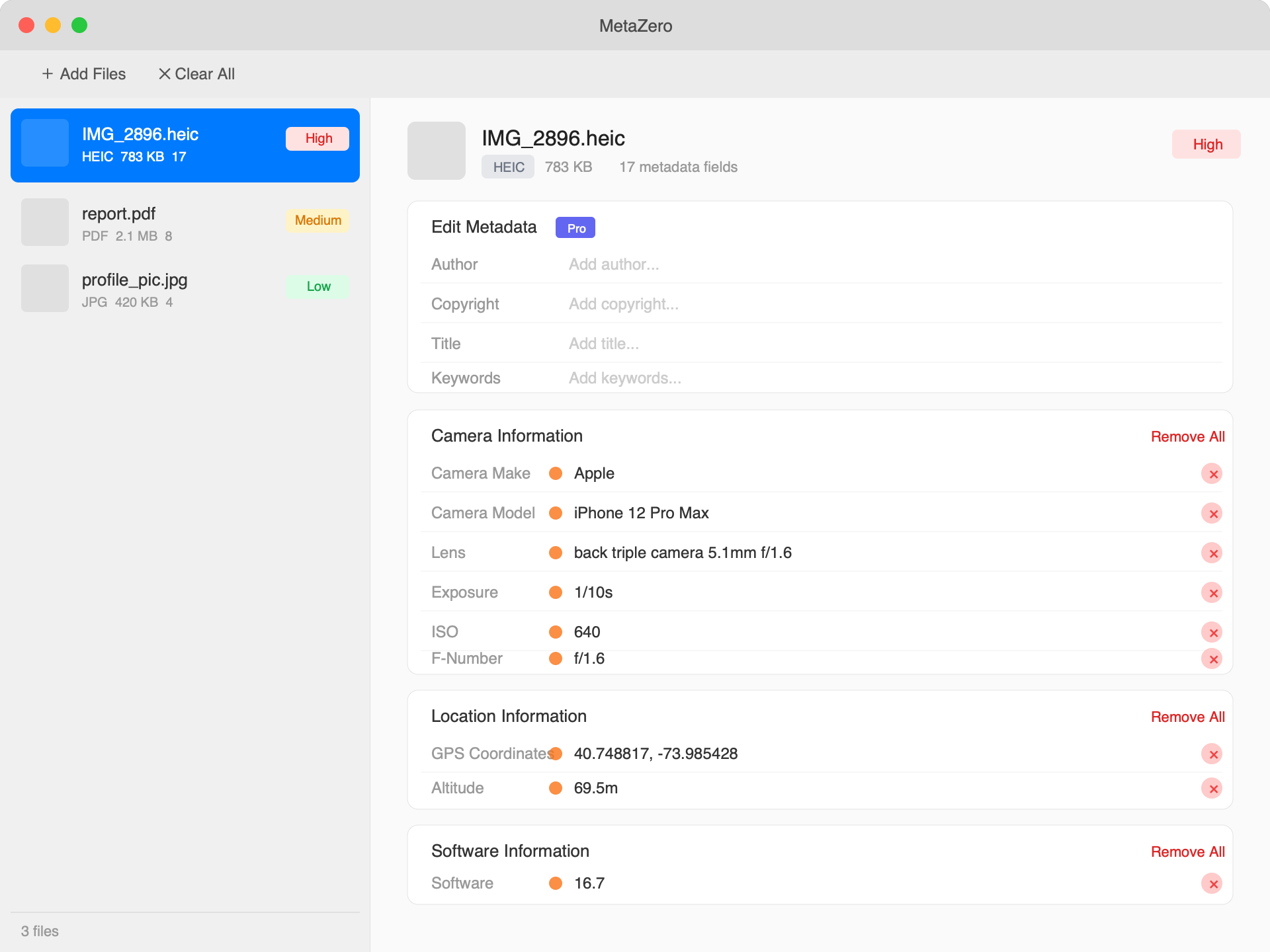
Task: Remove all Software Information fields
Action: [x=1187, y=852]
